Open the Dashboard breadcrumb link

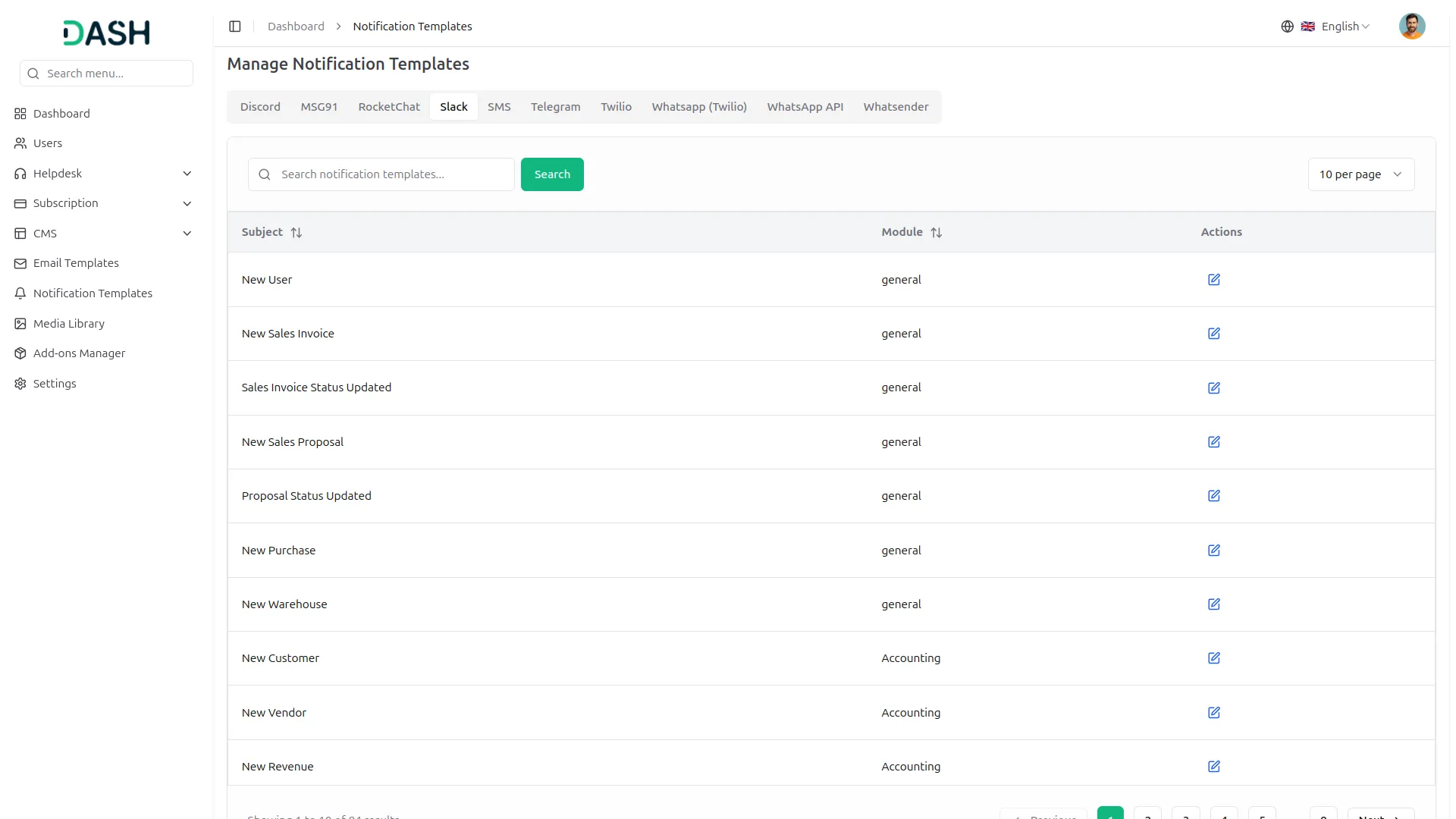295,26
